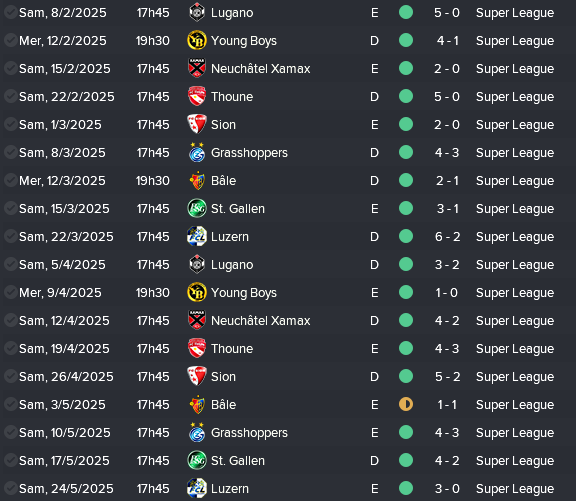576x501 pixels.
Task: Toggle the check mark beside Sam, 5/4/2025
Action: pos(10,264)
